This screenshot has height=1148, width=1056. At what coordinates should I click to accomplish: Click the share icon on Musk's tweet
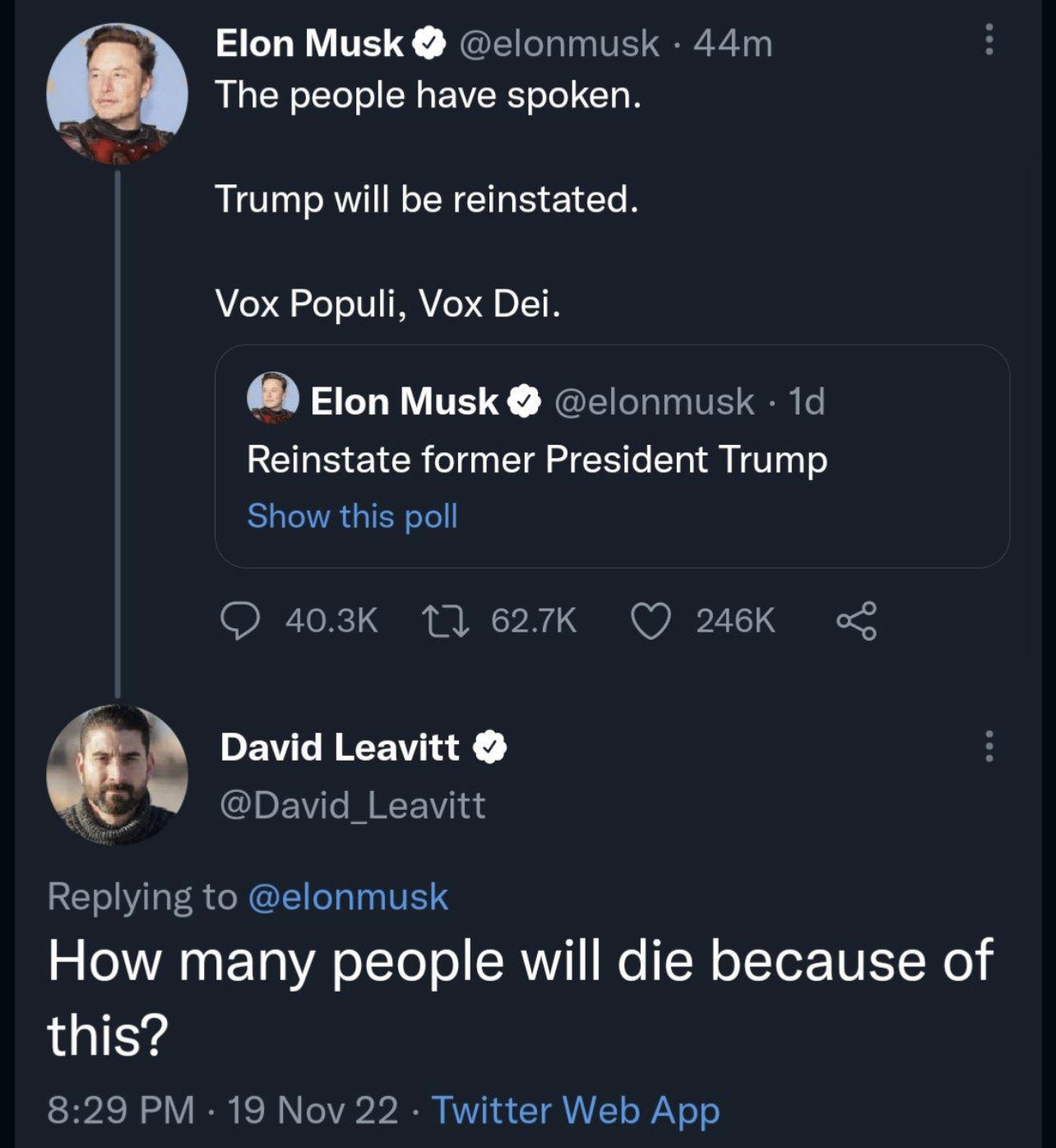(x=857, y=621)
